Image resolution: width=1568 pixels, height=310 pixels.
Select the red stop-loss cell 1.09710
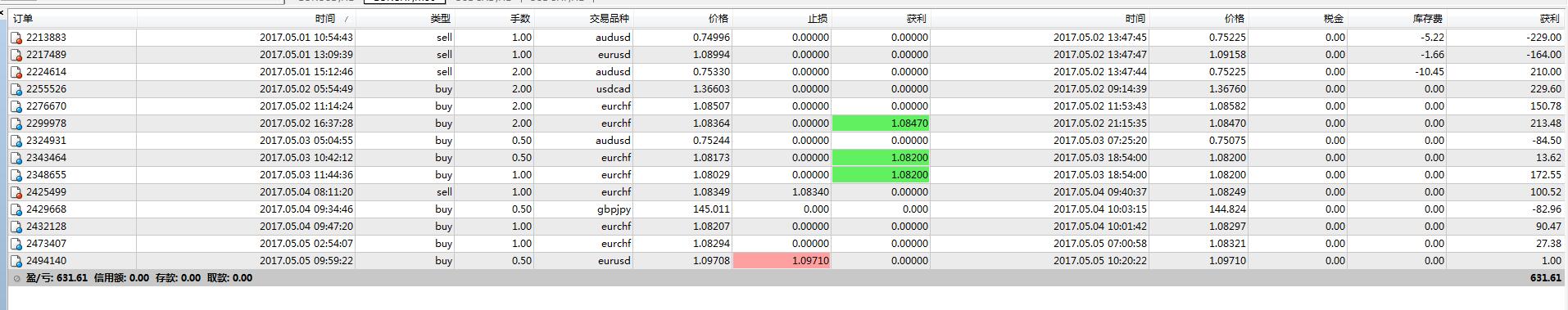[782, 261]
